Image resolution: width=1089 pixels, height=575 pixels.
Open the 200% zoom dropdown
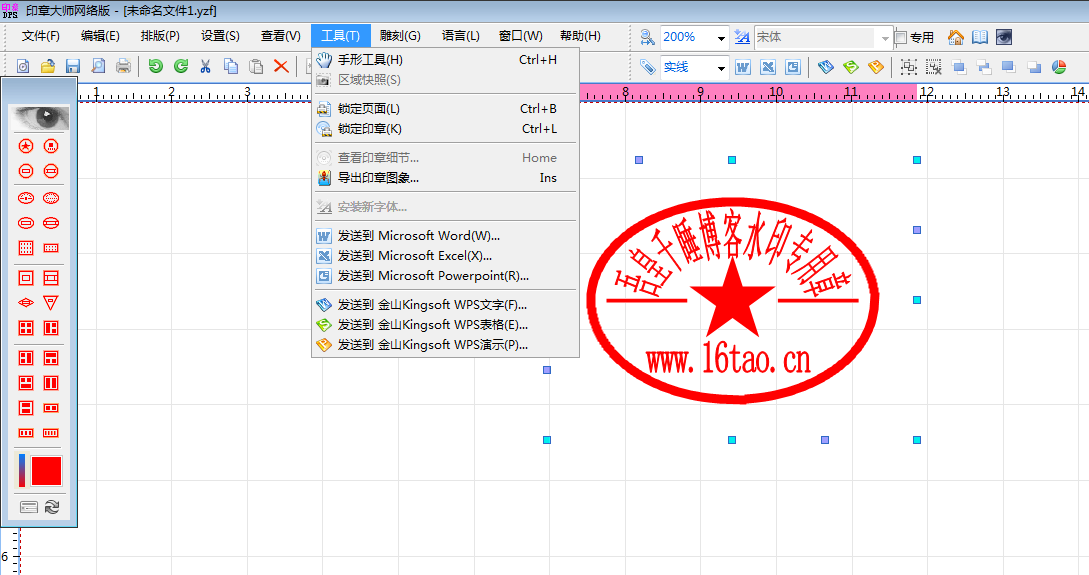click(x=722, y=38)
